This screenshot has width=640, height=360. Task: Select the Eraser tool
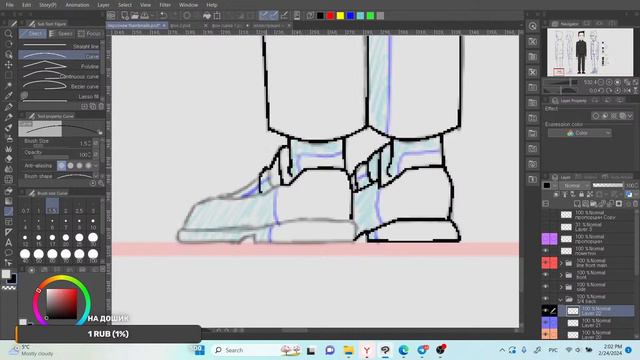click(x=8, y=159)
